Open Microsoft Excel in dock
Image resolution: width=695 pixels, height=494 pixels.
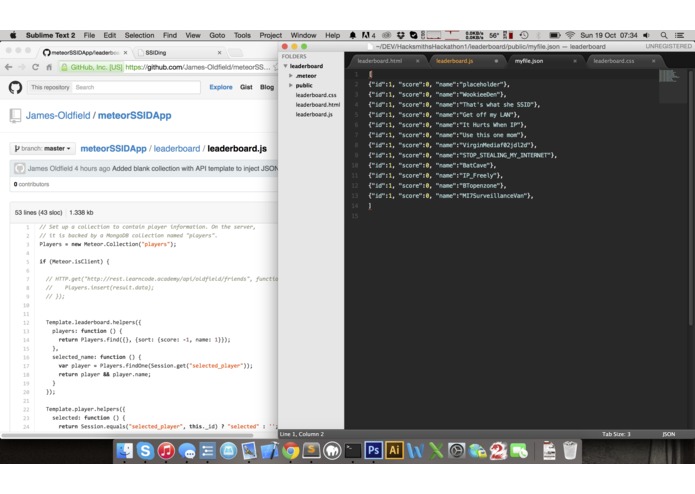(x=436, y=451)
